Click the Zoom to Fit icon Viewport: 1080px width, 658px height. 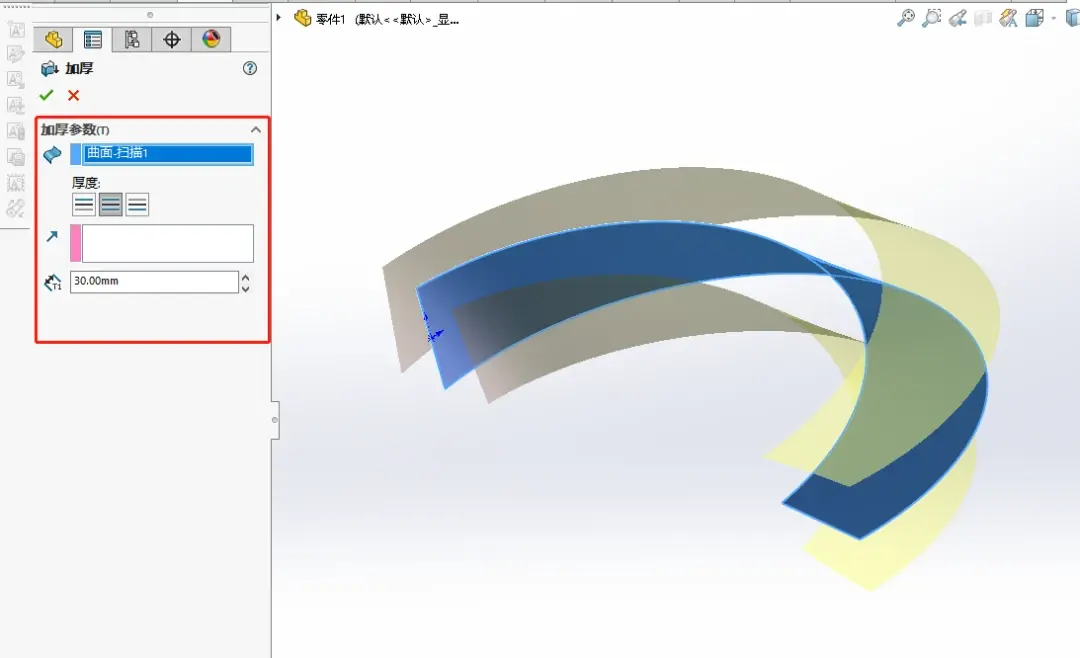click(x=906, y=18)
